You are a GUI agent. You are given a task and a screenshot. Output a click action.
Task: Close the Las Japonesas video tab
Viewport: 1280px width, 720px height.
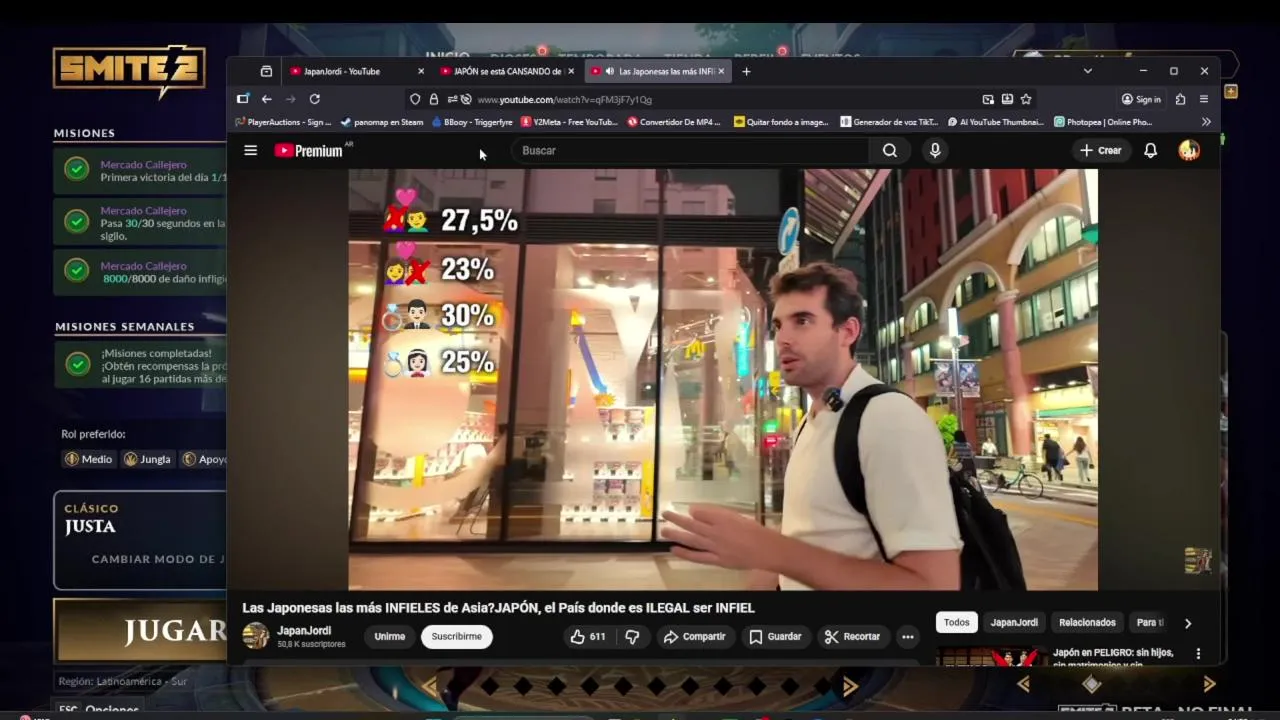click(x=720, y=71)
